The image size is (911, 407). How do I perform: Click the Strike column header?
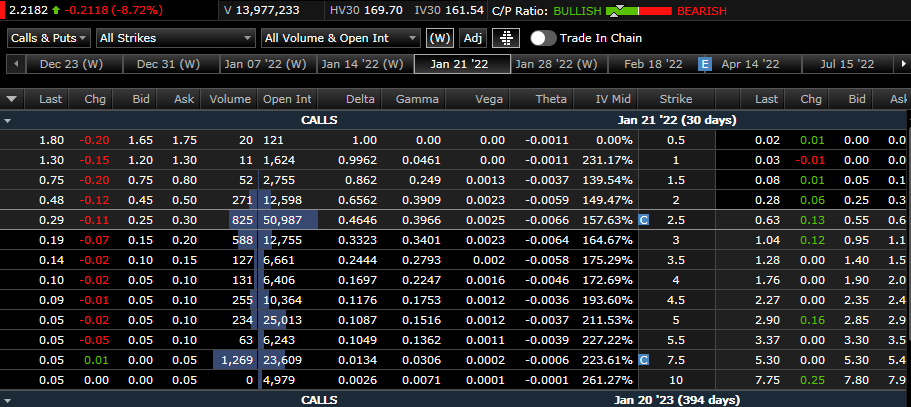tap(676, 99)
